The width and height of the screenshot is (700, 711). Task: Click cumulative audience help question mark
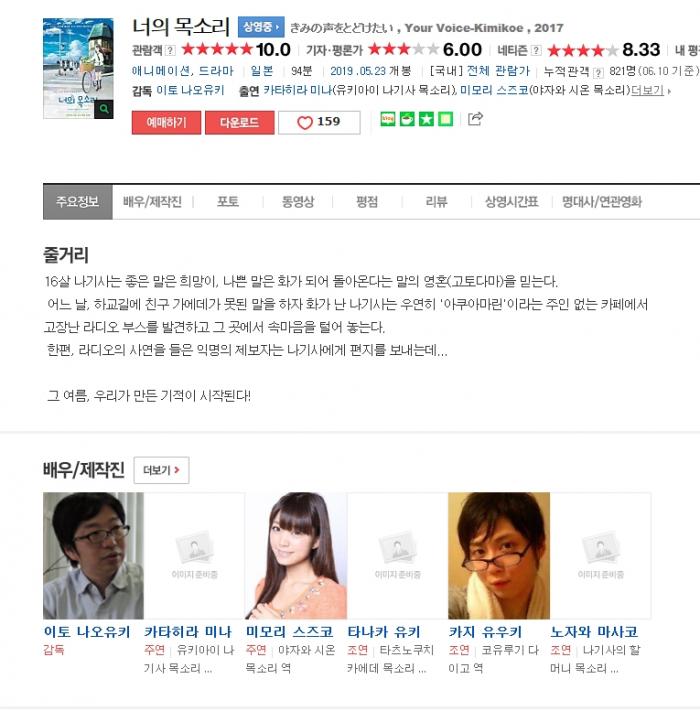(598, 73)
